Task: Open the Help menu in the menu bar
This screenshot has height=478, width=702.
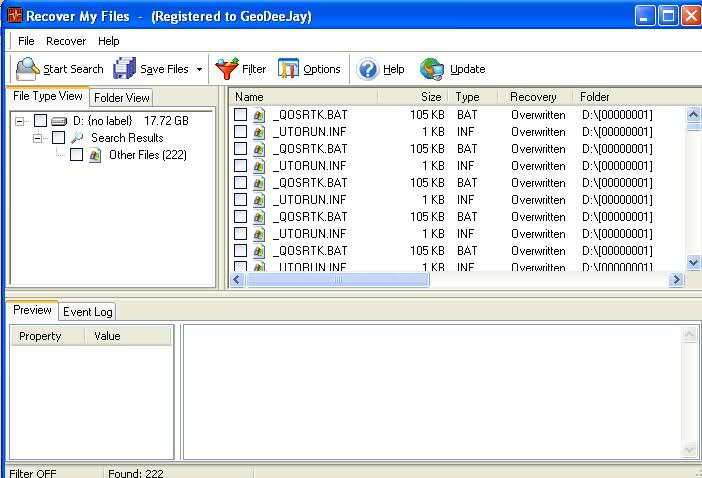Action: coord(109,41)
